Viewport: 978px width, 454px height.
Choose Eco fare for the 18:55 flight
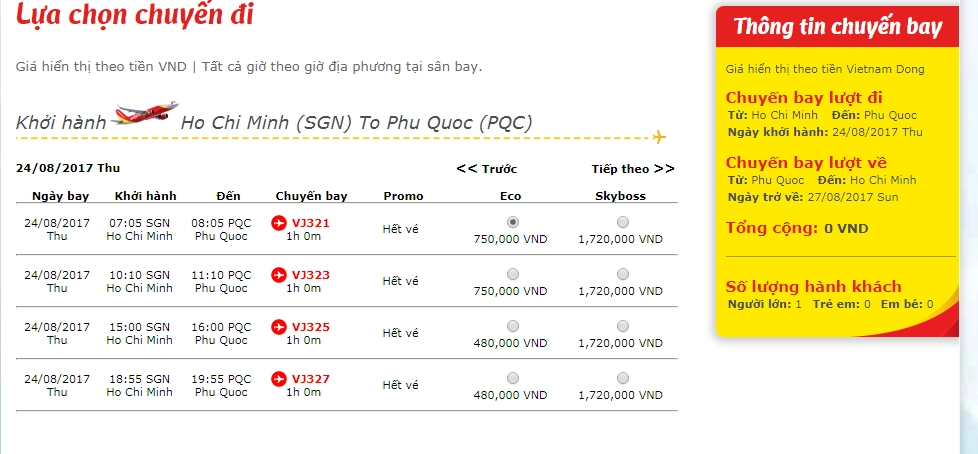pyautogui.click(x=513, y=378)
